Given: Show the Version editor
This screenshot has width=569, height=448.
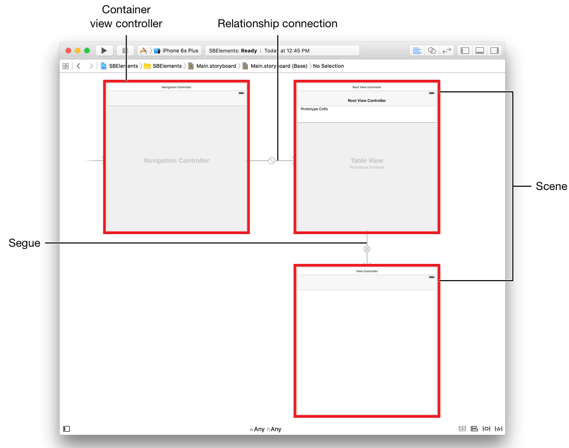Looking at the screenshot, I should (x=446, y=50).
